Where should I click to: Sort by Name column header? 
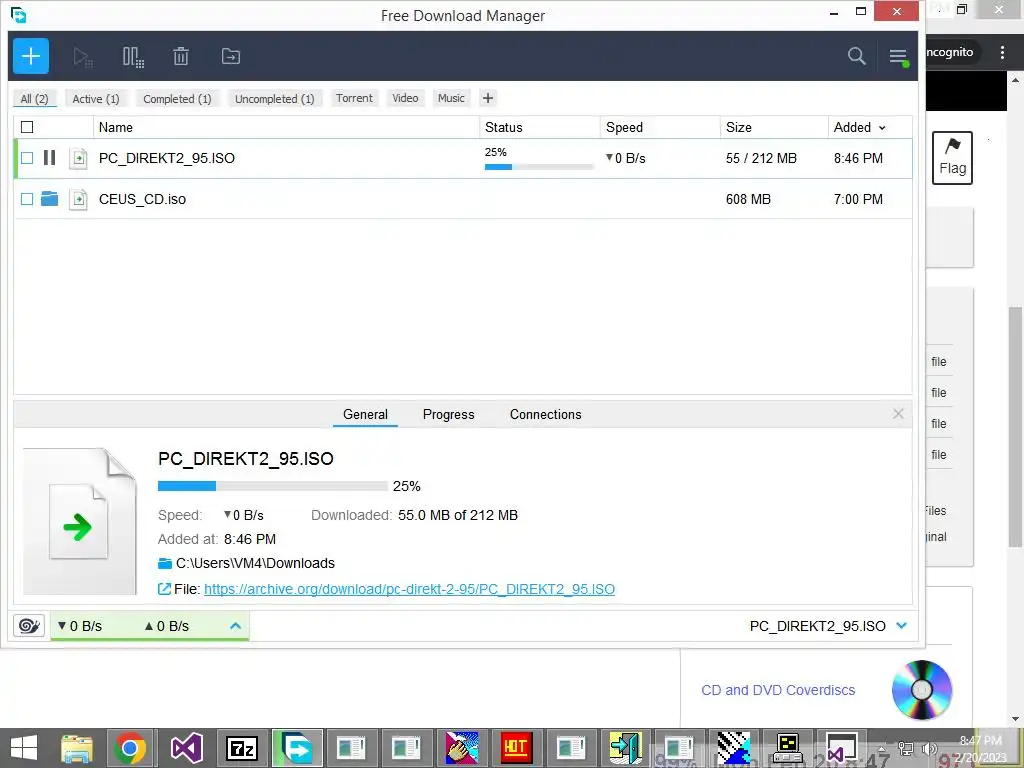[286, 127]
